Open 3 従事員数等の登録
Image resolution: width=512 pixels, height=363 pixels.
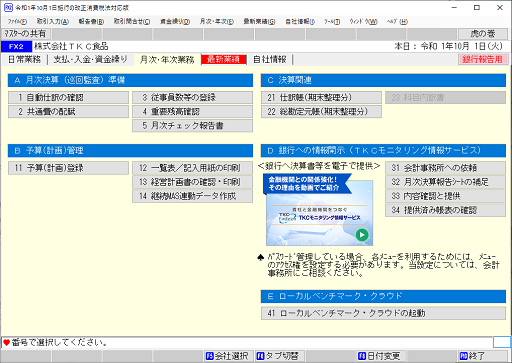[192, 98]
